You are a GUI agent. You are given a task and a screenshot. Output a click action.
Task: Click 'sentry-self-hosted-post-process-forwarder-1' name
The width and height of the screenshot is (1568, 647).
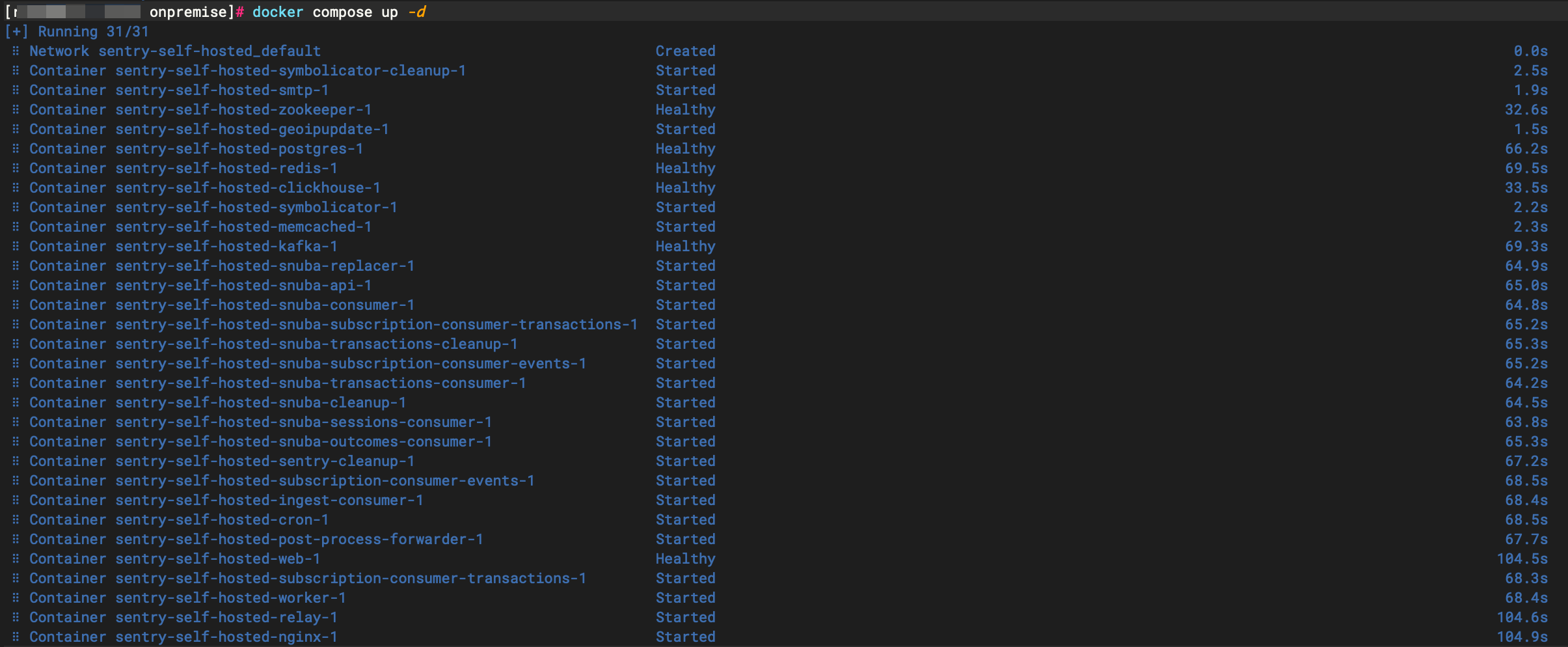299,539
